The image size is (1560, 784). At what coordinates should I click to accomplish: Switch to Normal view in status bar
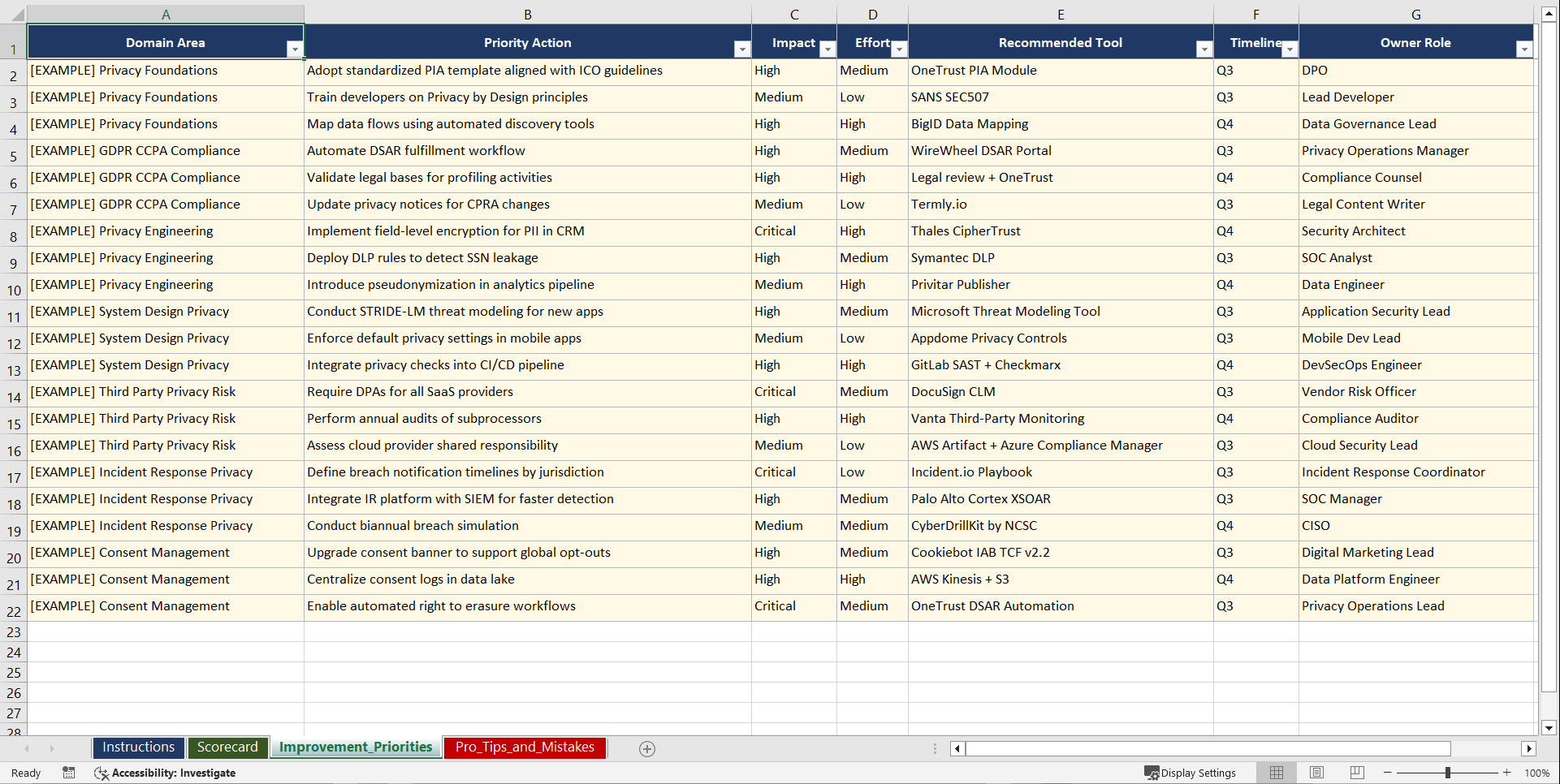click(1276, 772)
